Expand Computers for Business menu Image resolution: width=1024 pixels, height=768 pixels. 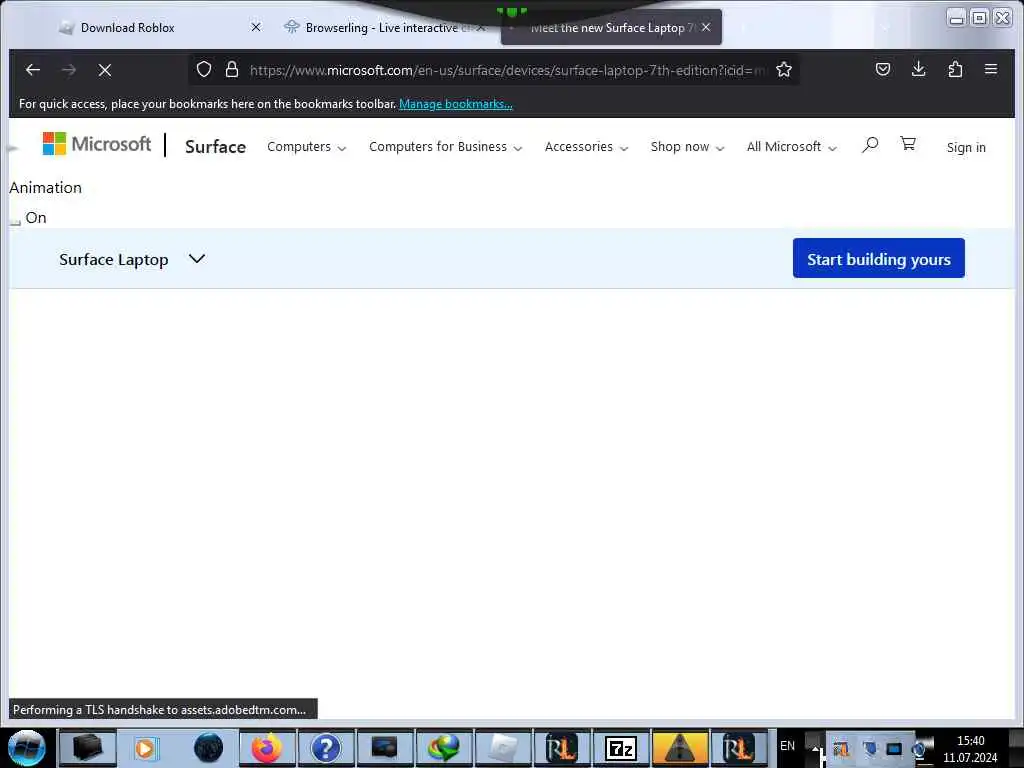pos(445,147)
